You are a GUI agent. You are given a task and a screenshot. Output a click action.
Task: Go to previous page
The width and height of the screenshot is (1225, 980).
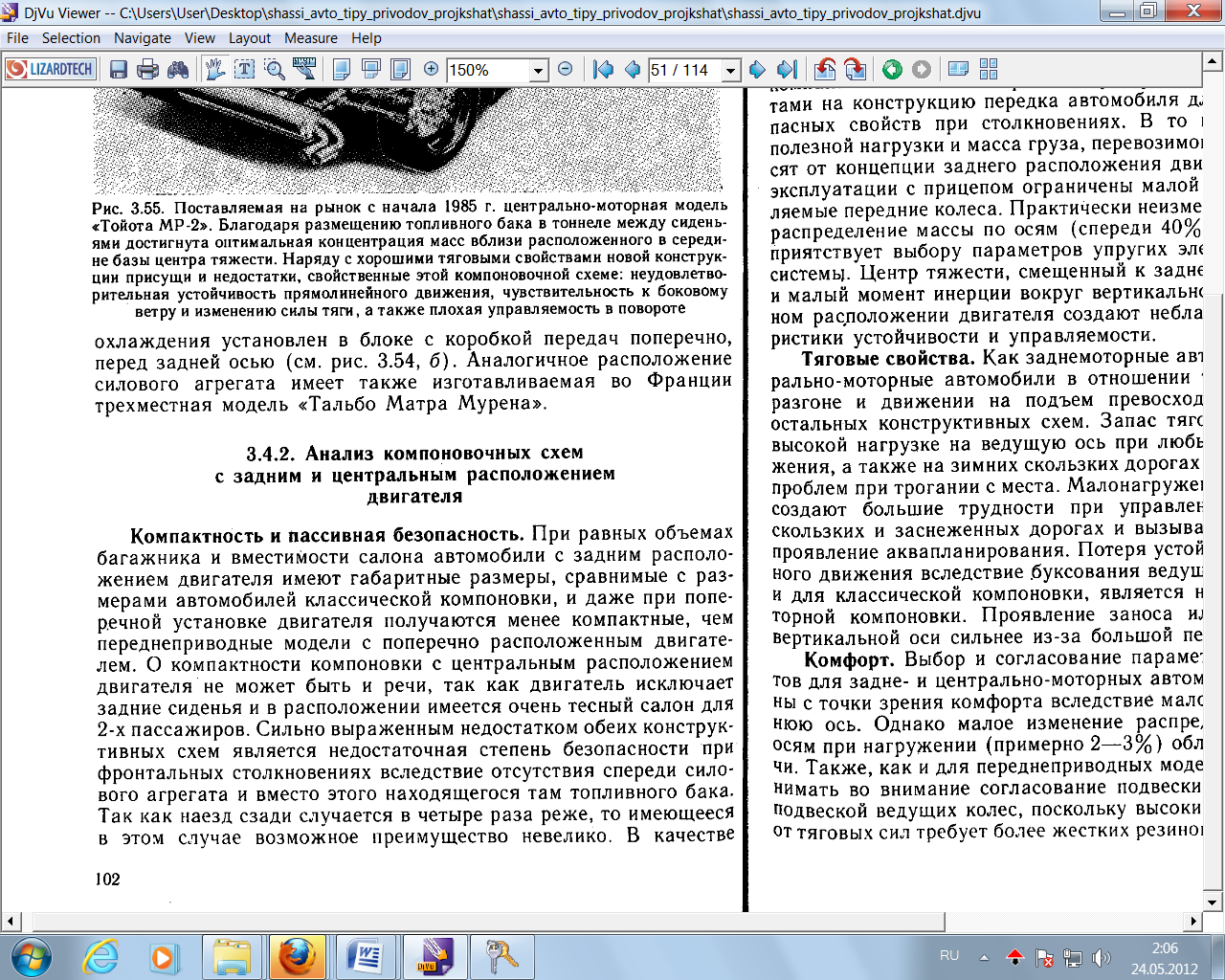click(632, 69)
